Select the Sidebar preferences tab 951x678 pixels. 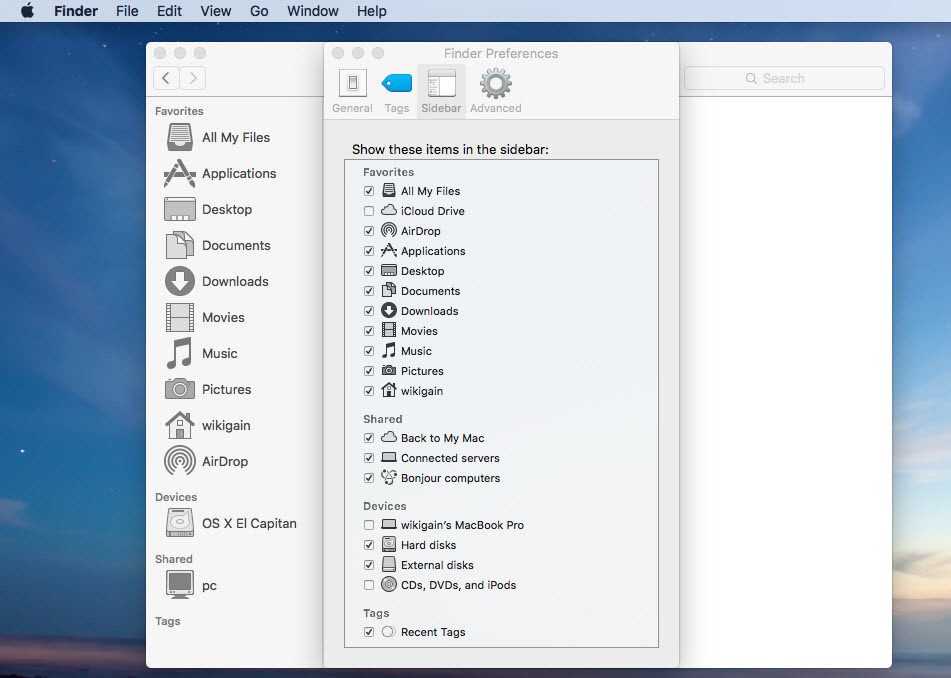click(x=441, y=91)
